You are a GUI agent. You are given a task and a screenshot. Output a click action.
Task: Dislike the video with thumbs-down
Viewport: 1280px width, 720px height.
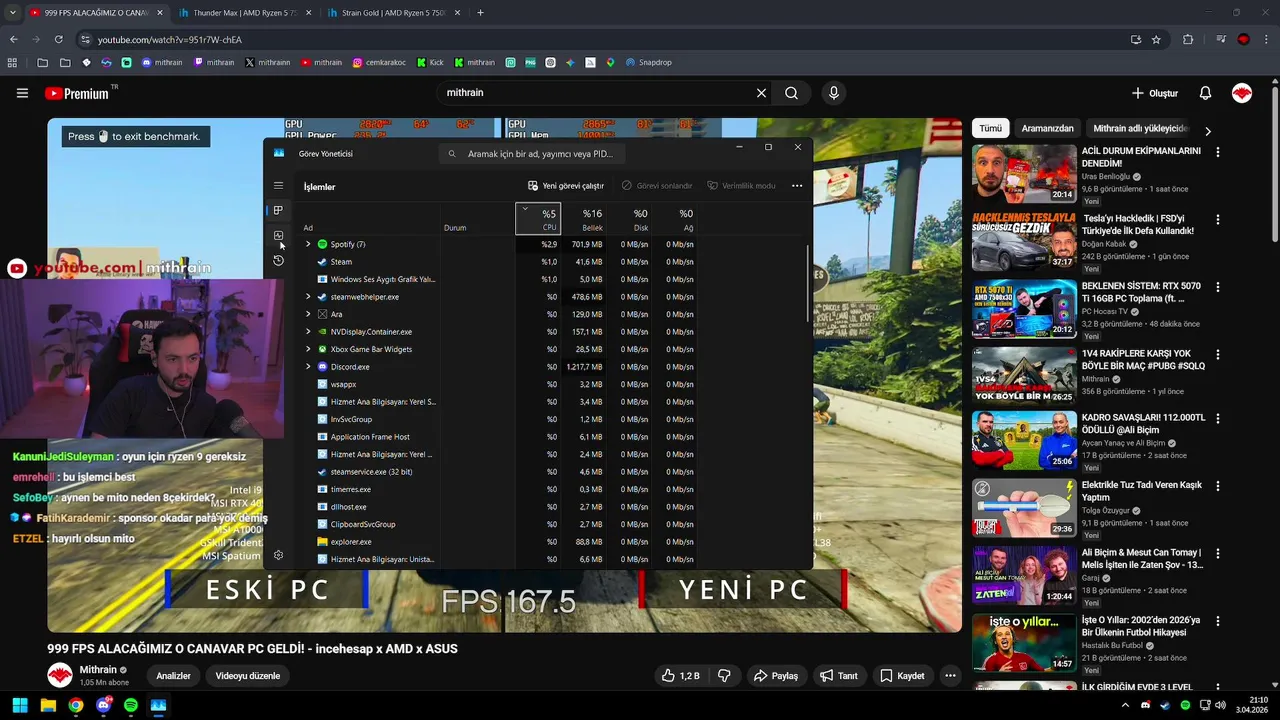tap(724, 676)
